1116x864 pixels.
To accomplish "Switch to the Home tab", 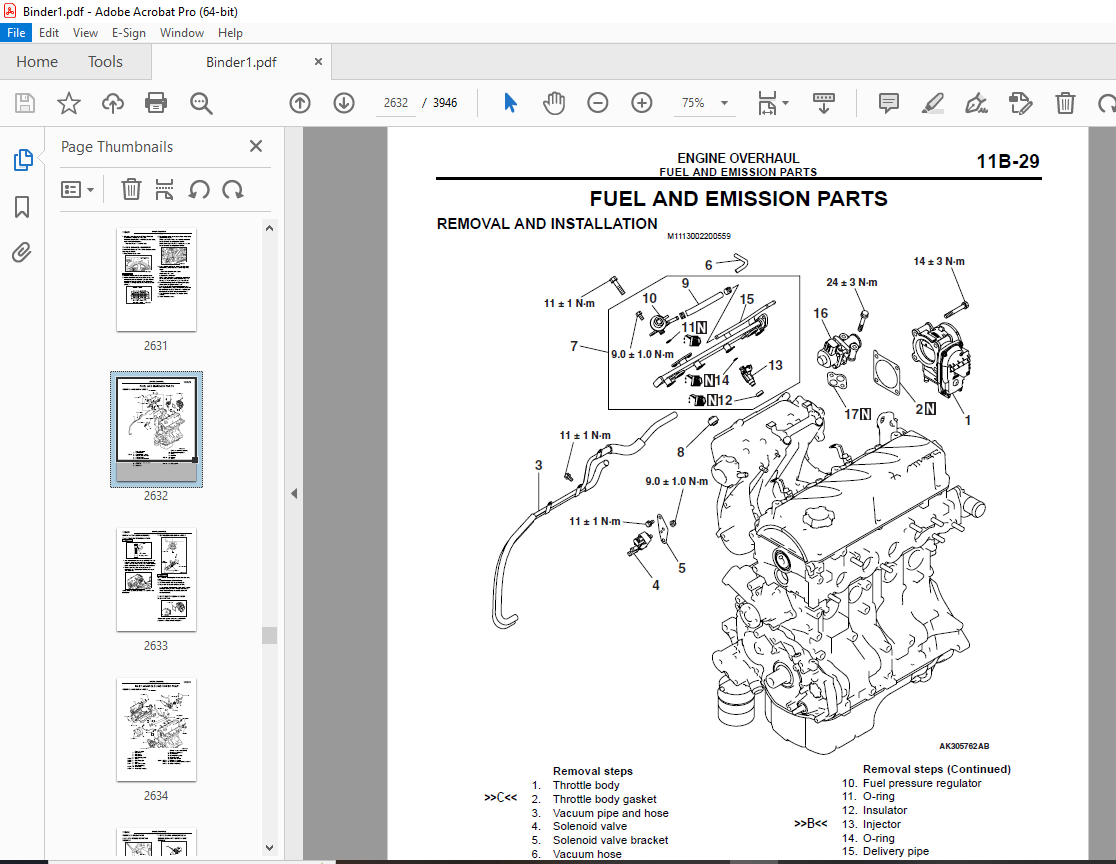I will tap(37, 62).
